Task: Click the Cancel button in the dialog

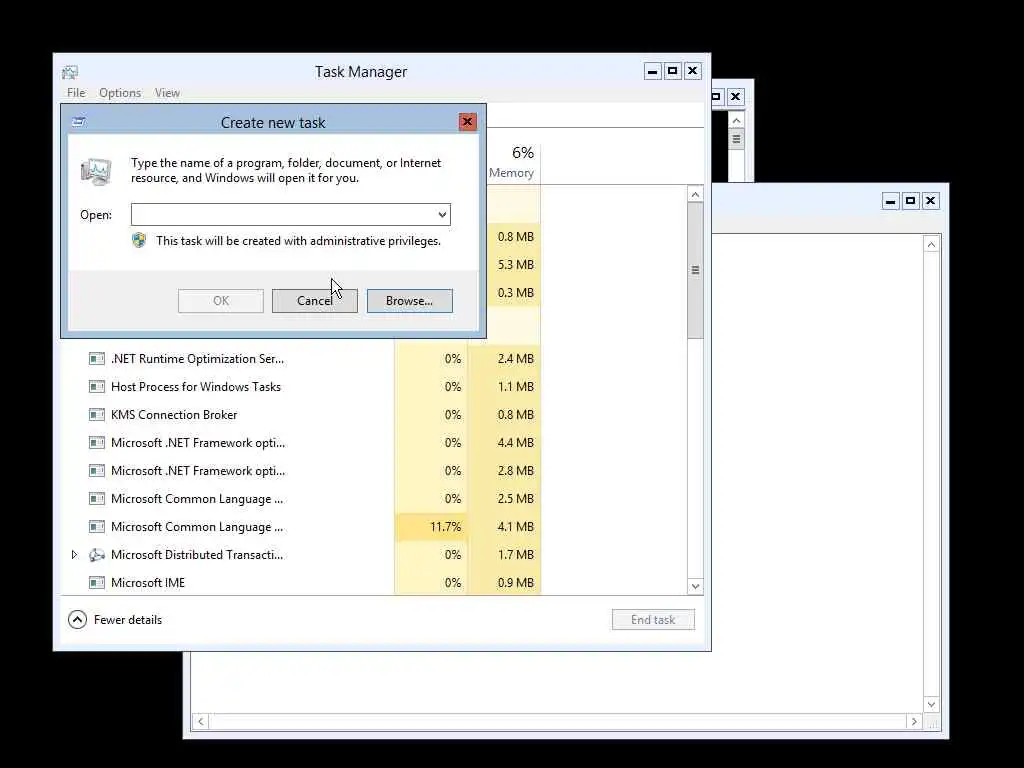Action: pyautogui.click(x=315, y=301)
